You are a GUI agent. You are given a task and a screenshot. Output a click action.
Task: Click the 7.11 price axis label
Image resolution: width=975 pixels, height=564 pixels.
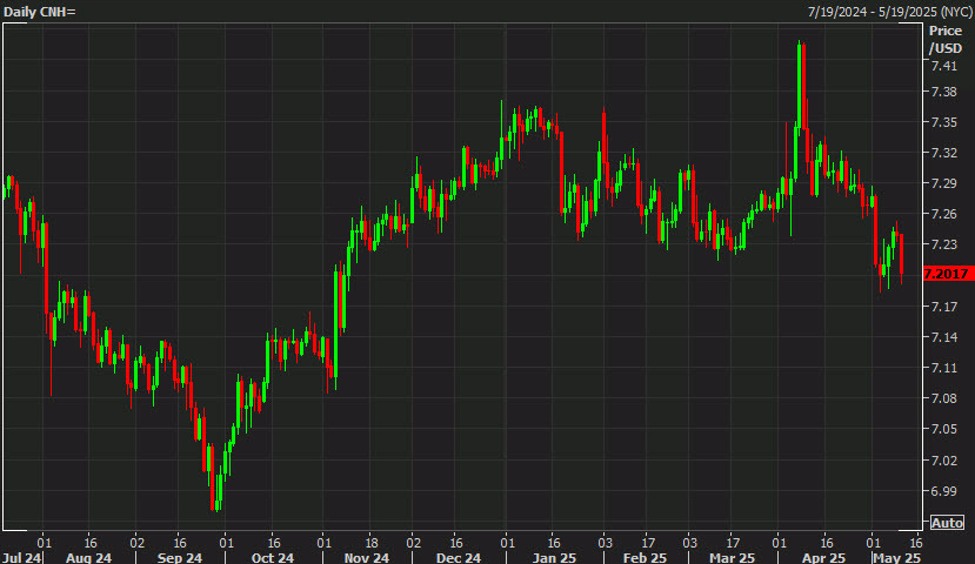[x=945, y=368]
